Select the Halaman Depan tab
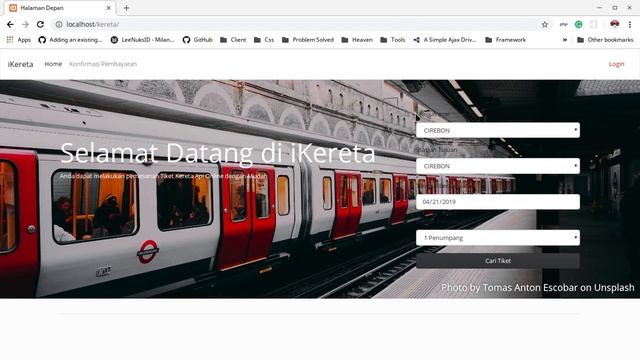 tap(60, 8)
